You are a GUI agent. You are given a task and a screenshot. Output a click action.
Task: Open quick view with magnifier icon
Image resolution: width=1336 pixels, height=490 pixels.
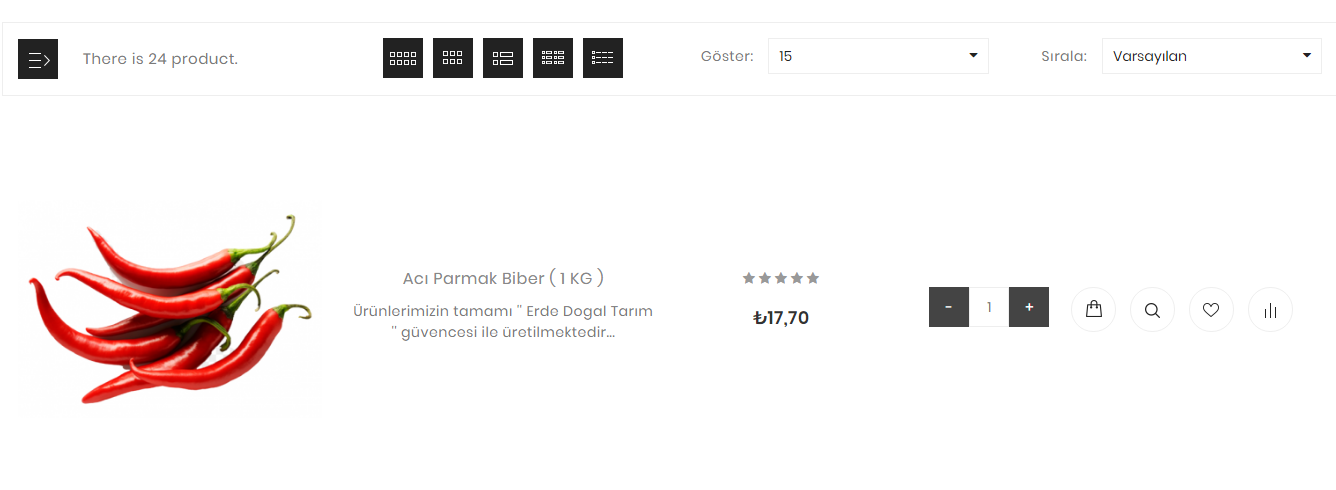1152,309
